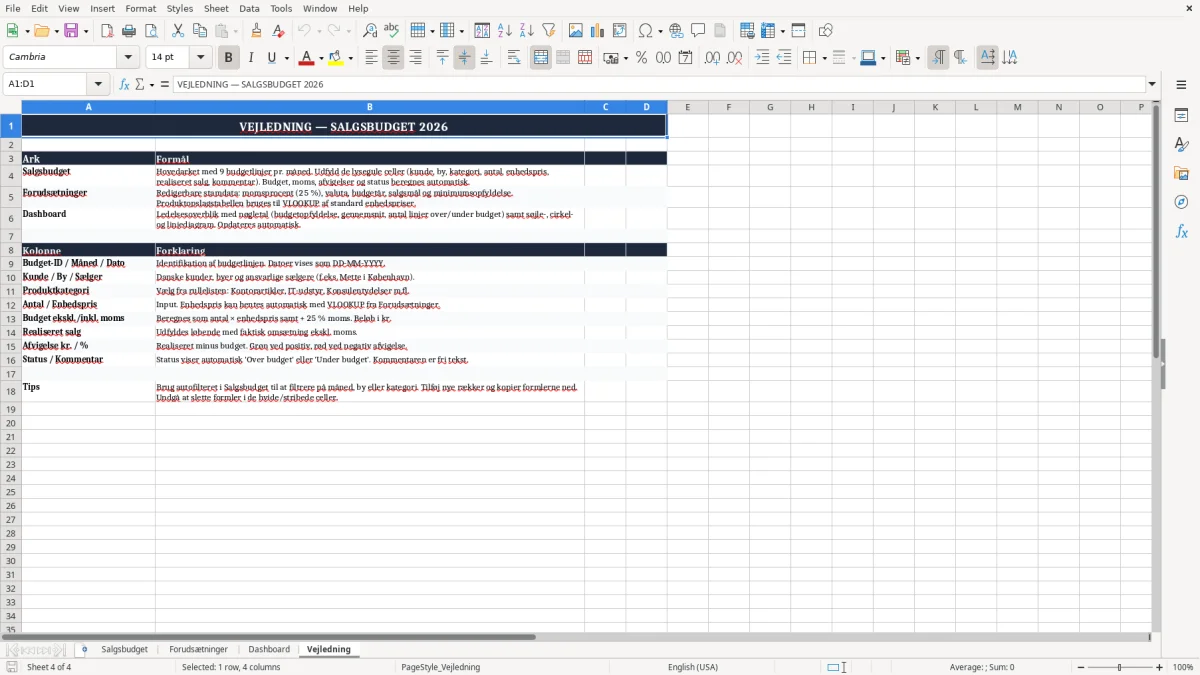Open Function Wizard fx icon
Viewport: 1200px width, 675px height.
(x=124, y=84)
